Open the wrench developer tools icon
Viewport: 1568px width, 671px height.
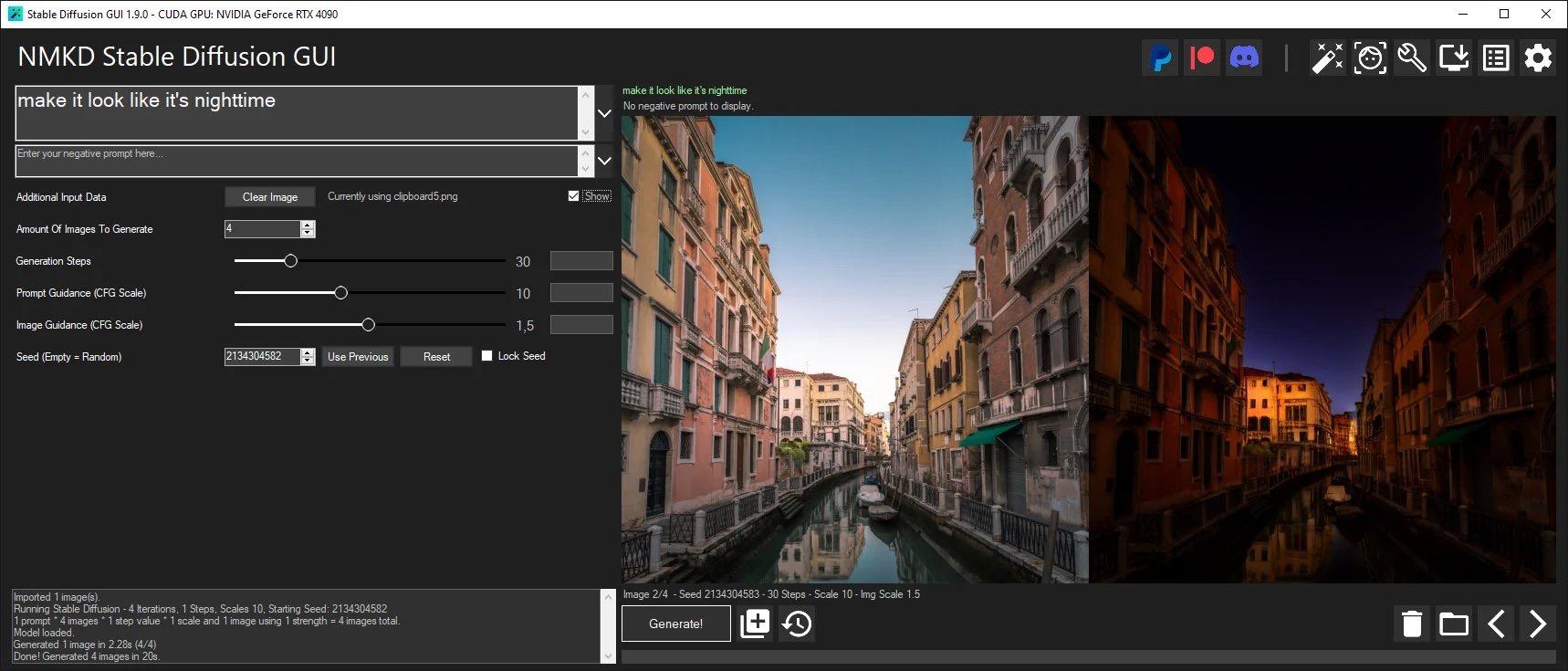1412,58
